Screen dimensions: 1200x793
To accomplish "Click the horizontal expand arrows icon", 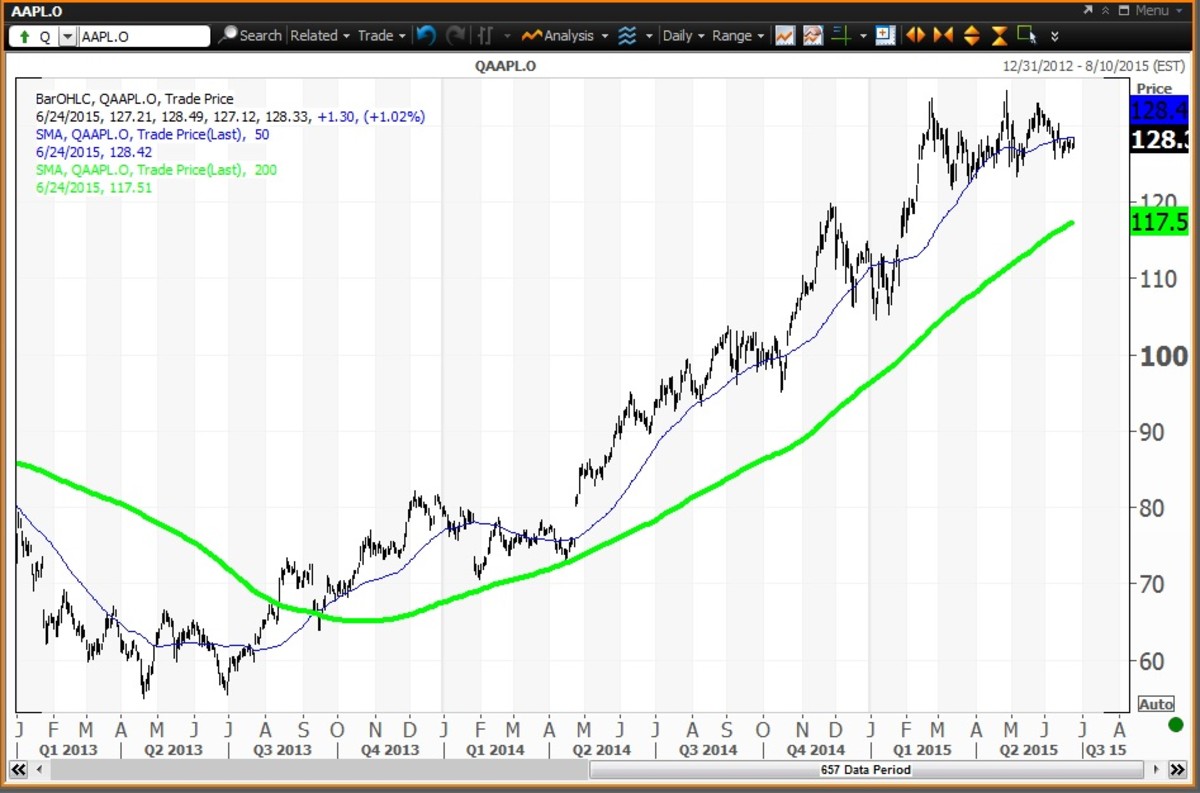I will [914, 35].
